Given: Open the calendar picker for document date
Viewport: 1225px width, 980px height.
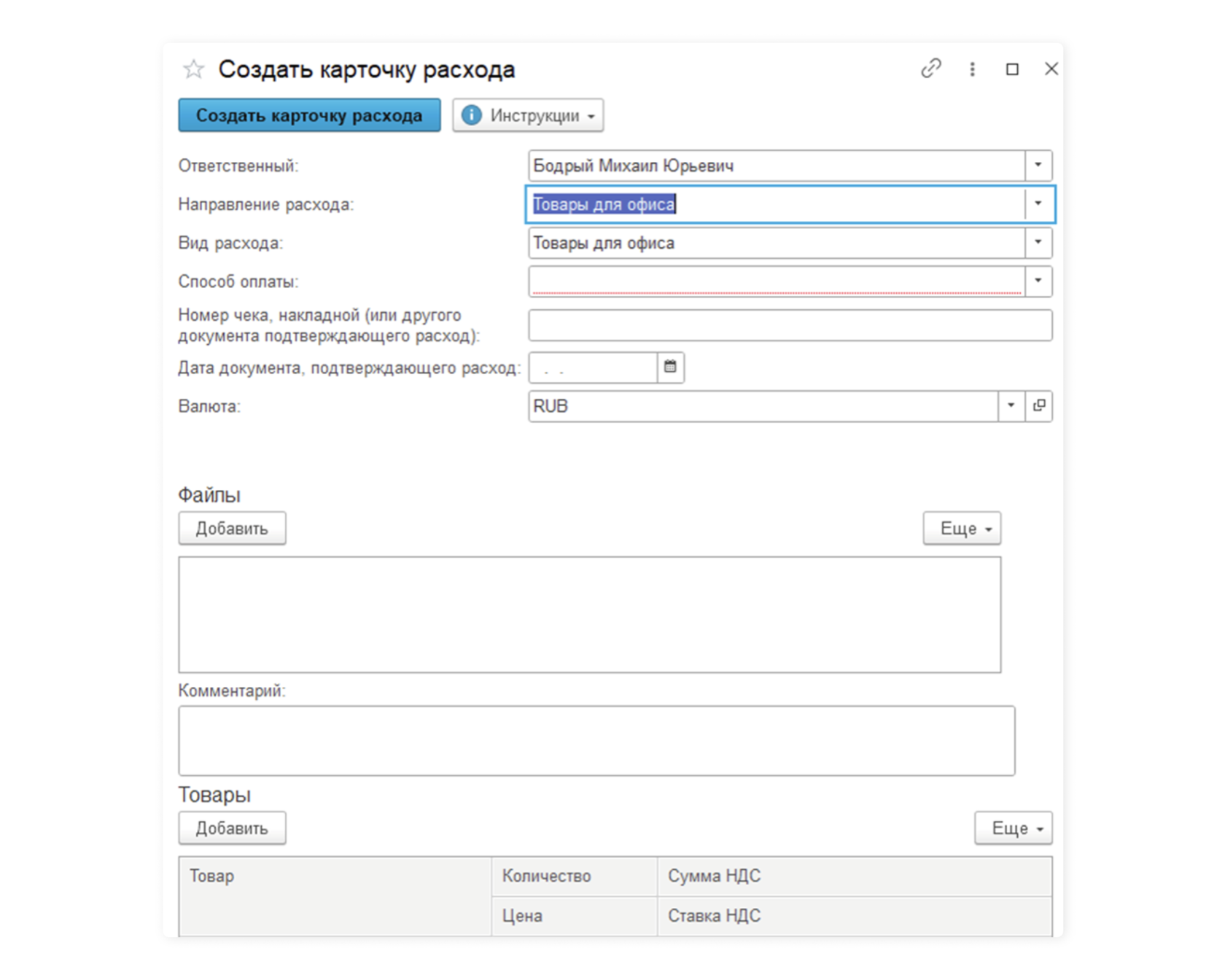Looking at the screenshot, I should [x=670, y=367].
